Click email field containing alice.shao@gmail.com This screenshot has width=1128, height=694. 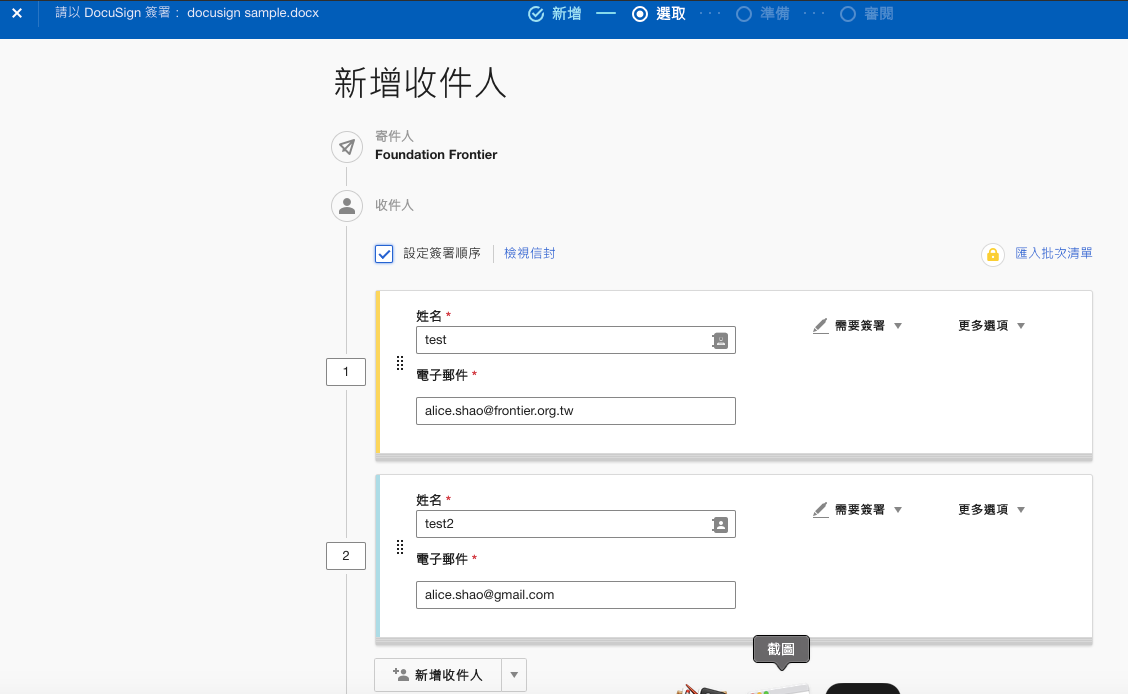(x=575, y=595)
